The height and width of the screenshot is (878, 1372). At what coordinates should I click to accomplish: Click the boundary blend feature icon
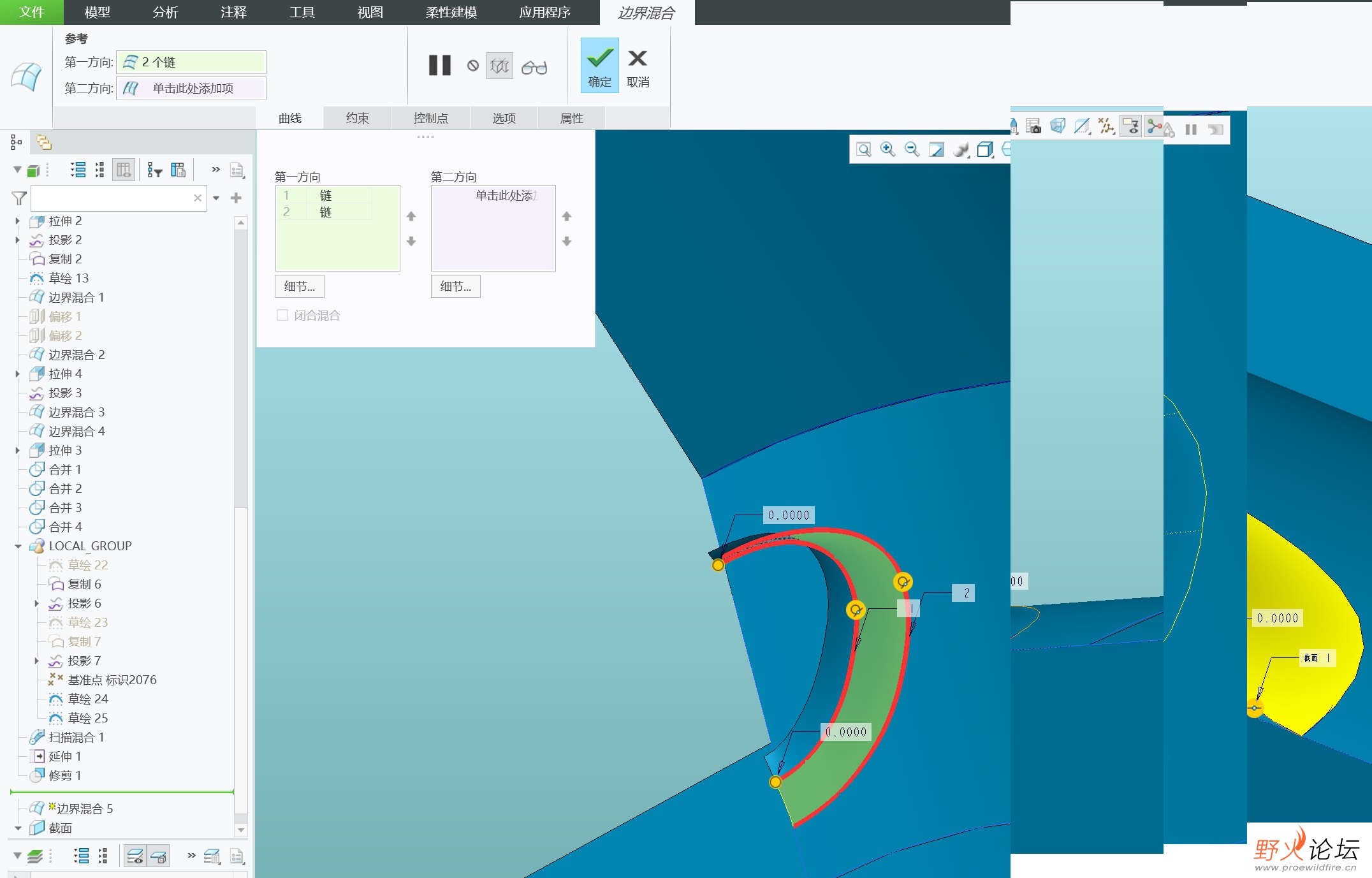pos(26,77)
